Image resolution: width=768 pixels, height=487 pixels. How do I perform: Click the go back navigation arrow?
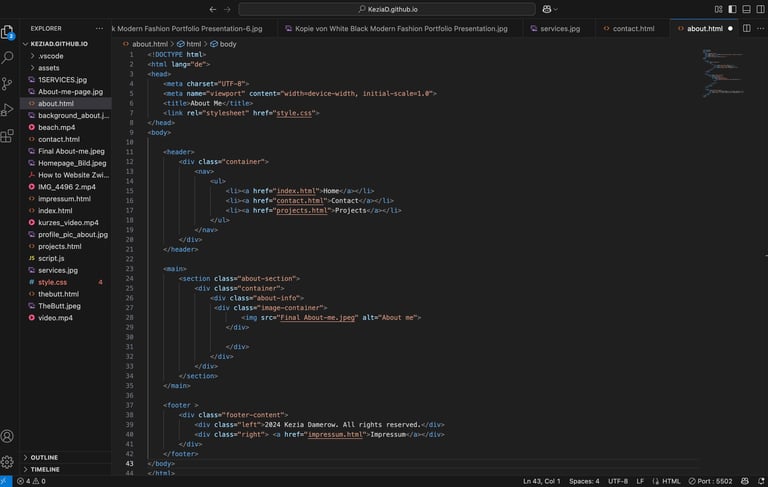click(213, 9)
